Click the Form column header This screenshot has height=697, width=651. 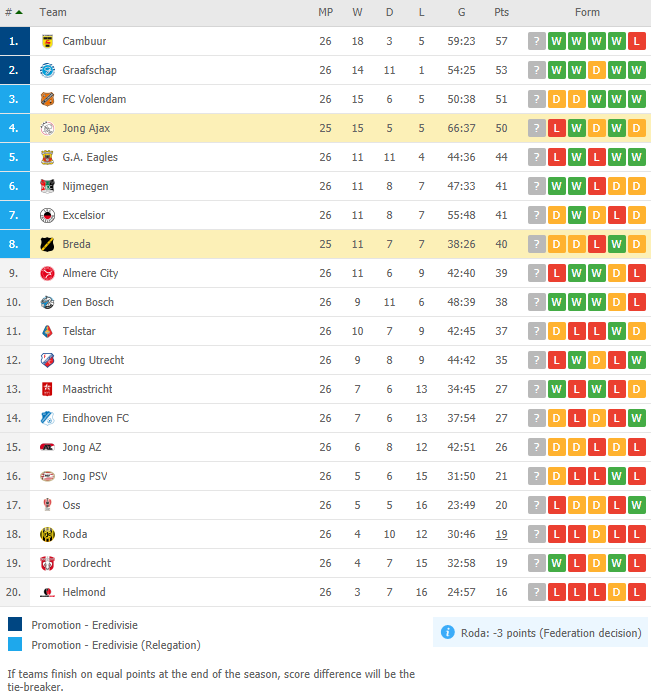587,12
